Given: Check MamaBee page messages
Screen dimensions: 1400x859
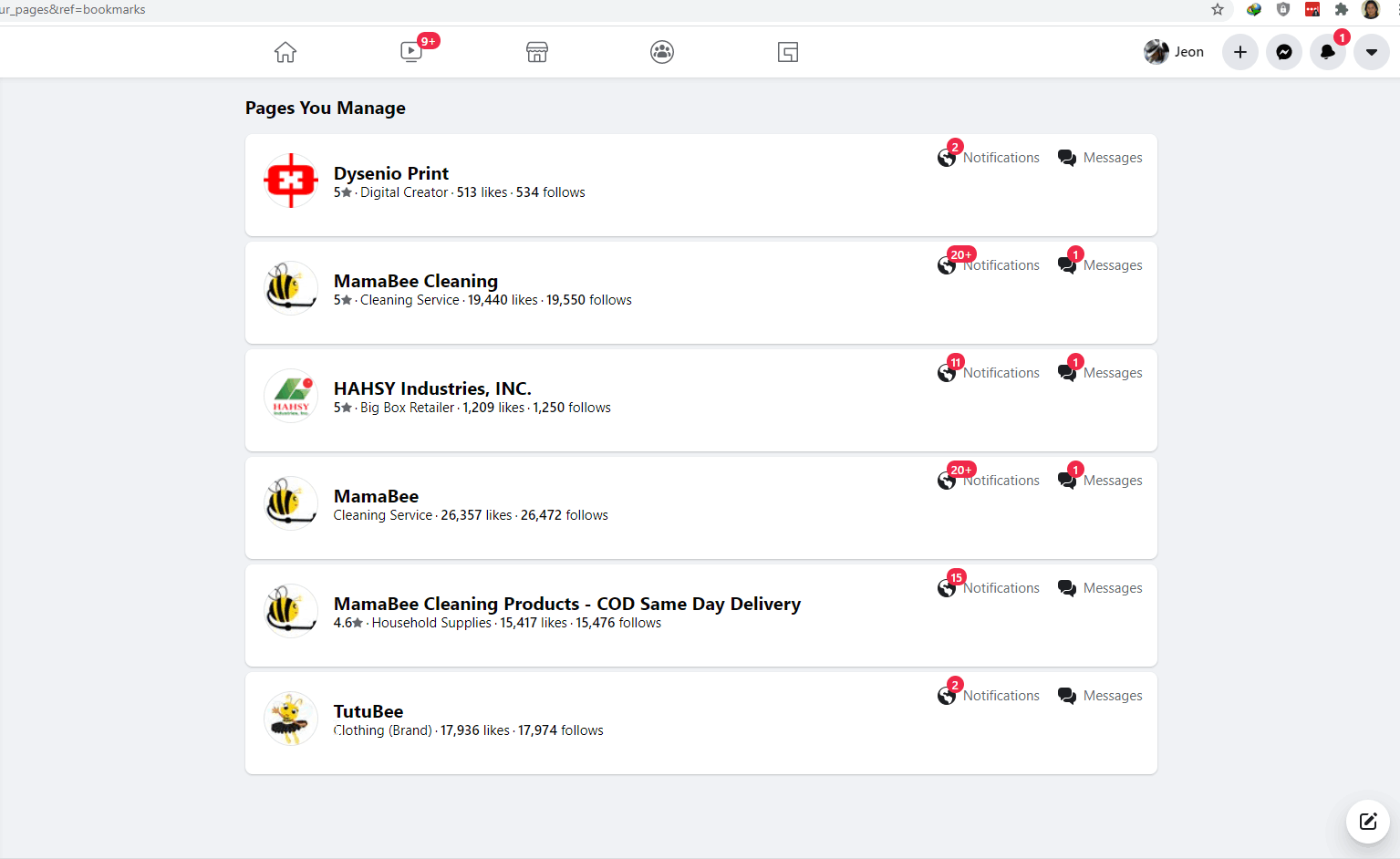Looking at the screenshot, I should pos(1100,481).
